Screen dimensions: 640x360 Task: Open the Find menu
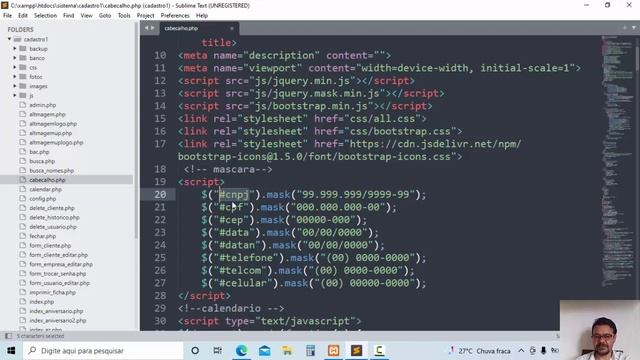click(x=69, y=16)
